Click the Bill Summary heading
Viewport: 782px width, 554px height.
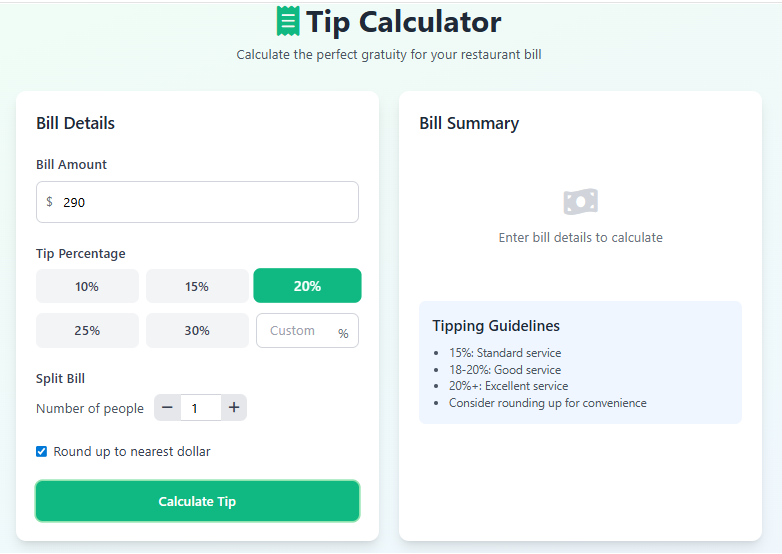click(x=469, y=124)
